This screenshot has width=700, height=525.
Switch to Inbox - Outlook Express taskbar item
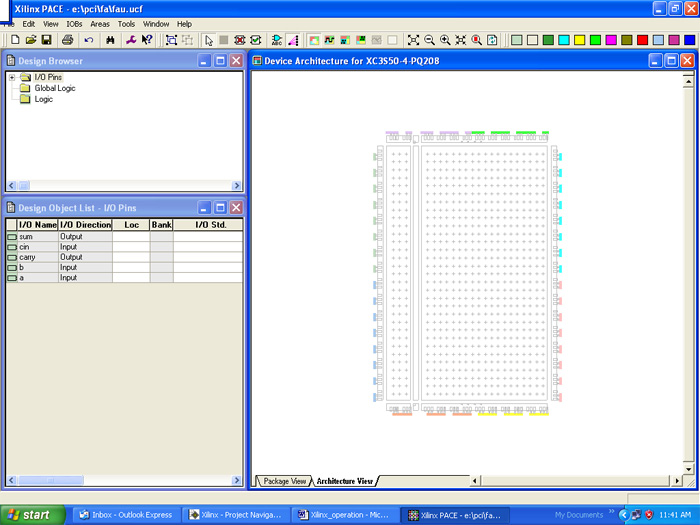126,515
